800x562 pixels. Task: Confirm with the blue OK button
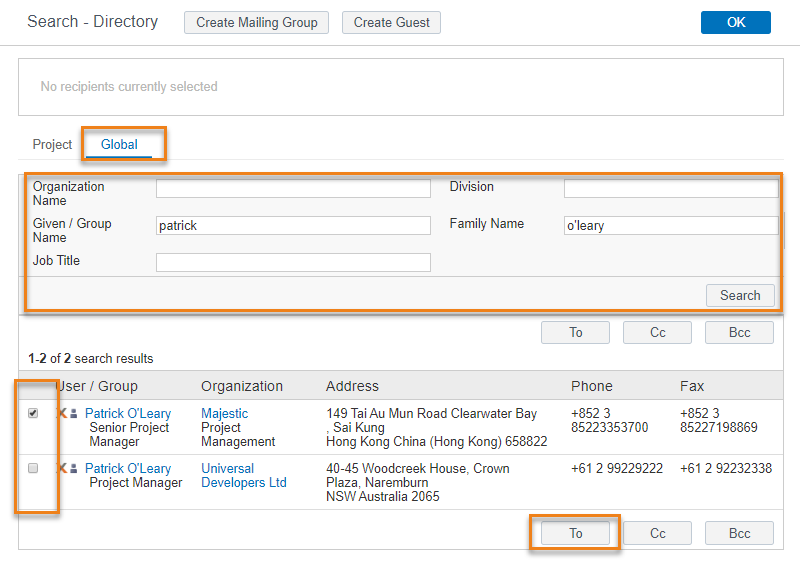[x=735, y=23]
